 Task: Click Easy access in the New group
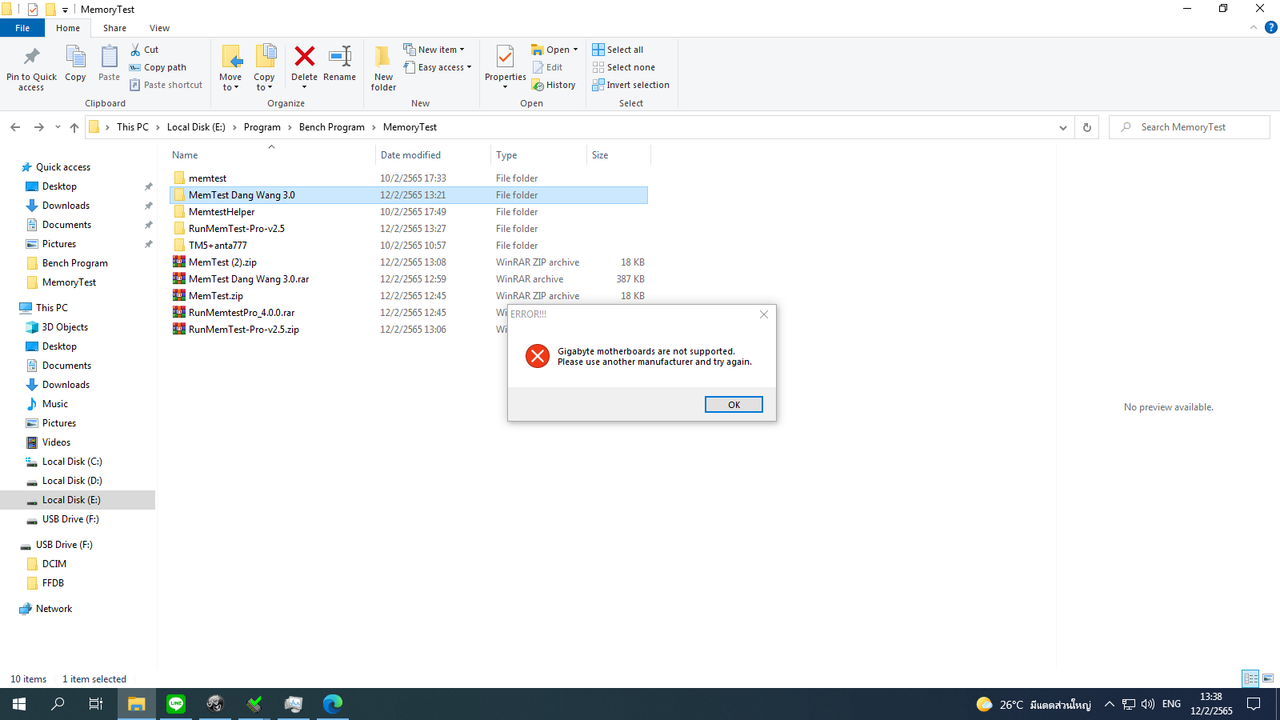point(438,67)
